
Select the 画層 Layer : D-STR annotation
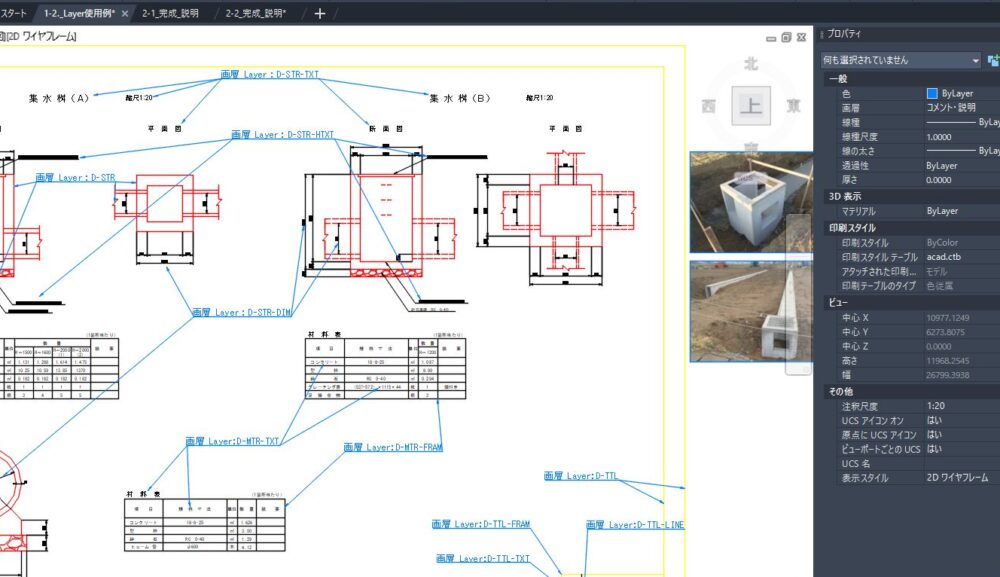(x=75, y=177)
